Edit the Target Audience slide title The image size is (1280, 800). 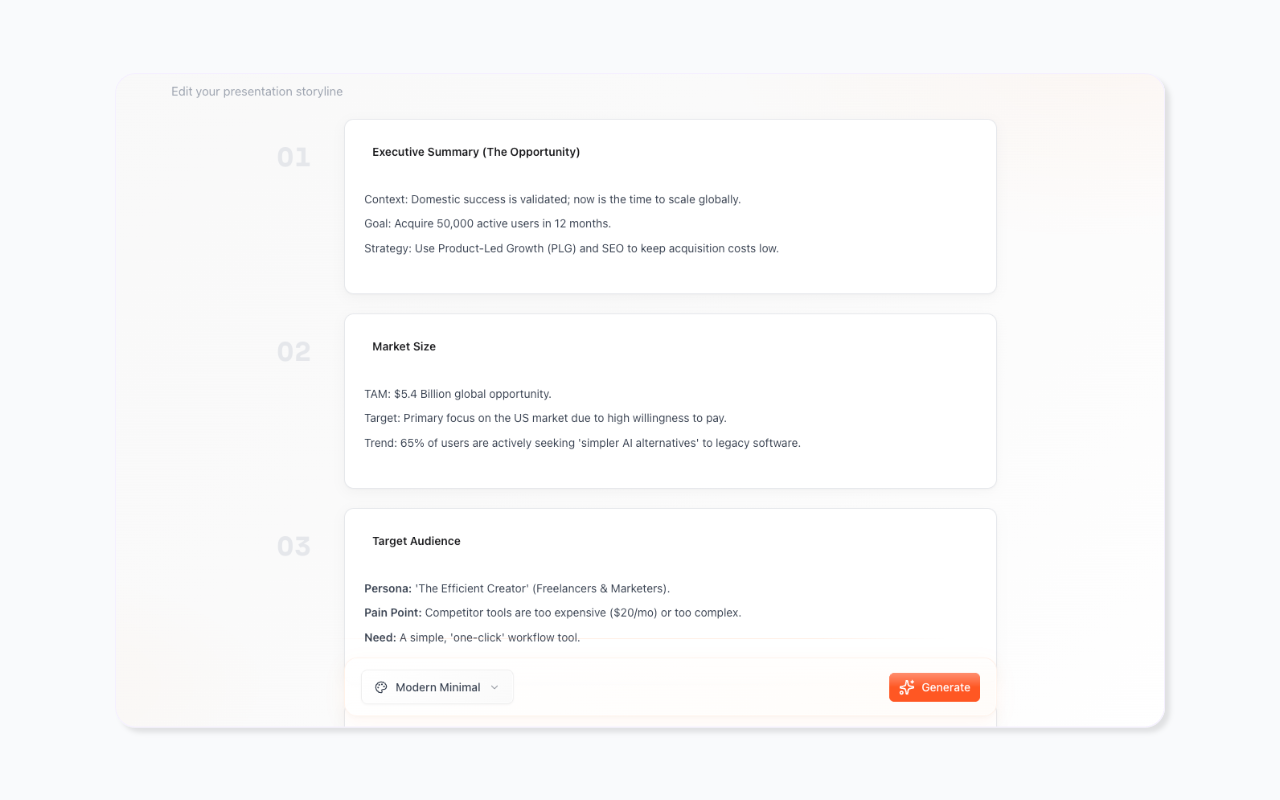416,541
